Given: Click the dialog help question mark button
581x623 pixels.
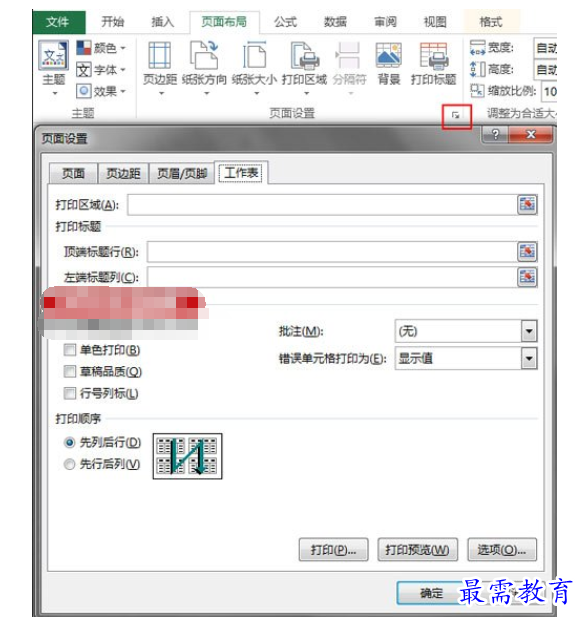Looking at the screenshot, I should coord(495,135).
